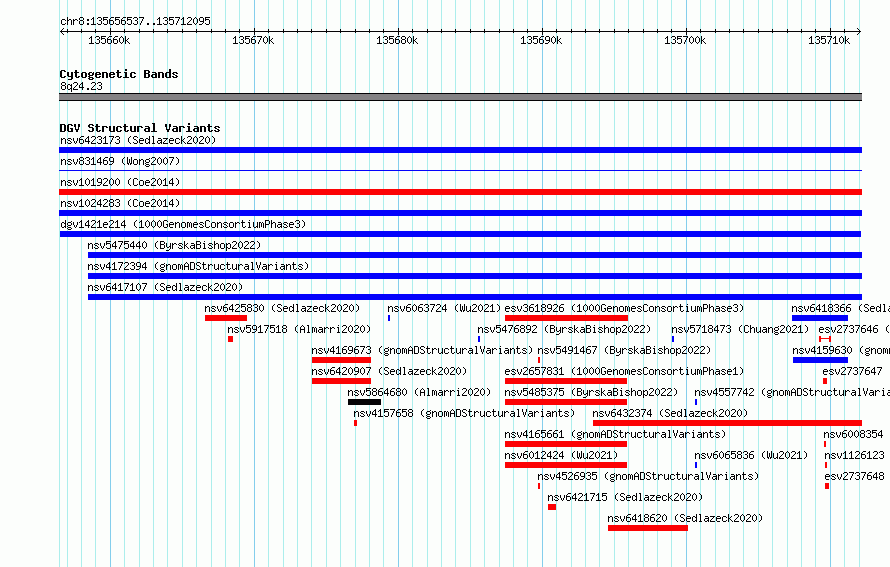Screen dimensions: 890x567
Task: Click the gray 8q24.23 cytogenetic band bar
Action: [460, 97]
